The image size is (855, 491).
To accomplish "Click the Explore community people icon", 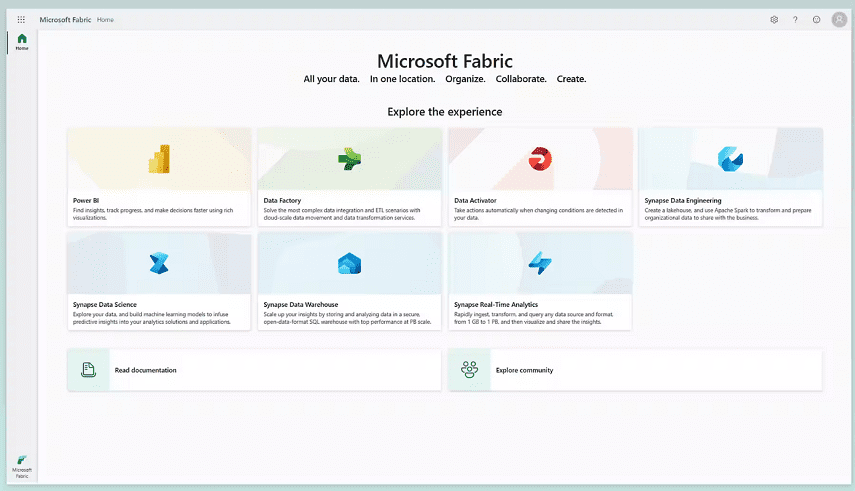I will (469, 369).
